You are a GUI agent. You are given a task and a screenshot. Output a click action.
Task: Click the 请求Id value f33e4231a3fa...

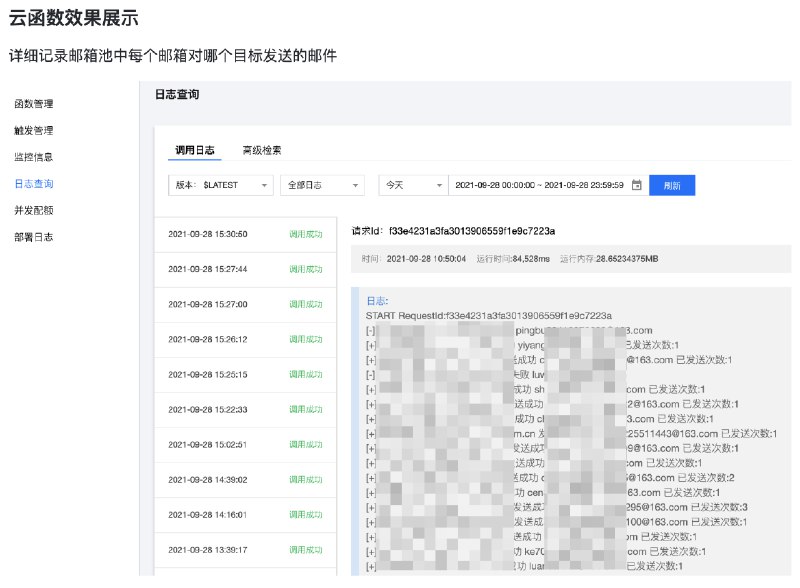pyautogui.click(x=472, y=231)
